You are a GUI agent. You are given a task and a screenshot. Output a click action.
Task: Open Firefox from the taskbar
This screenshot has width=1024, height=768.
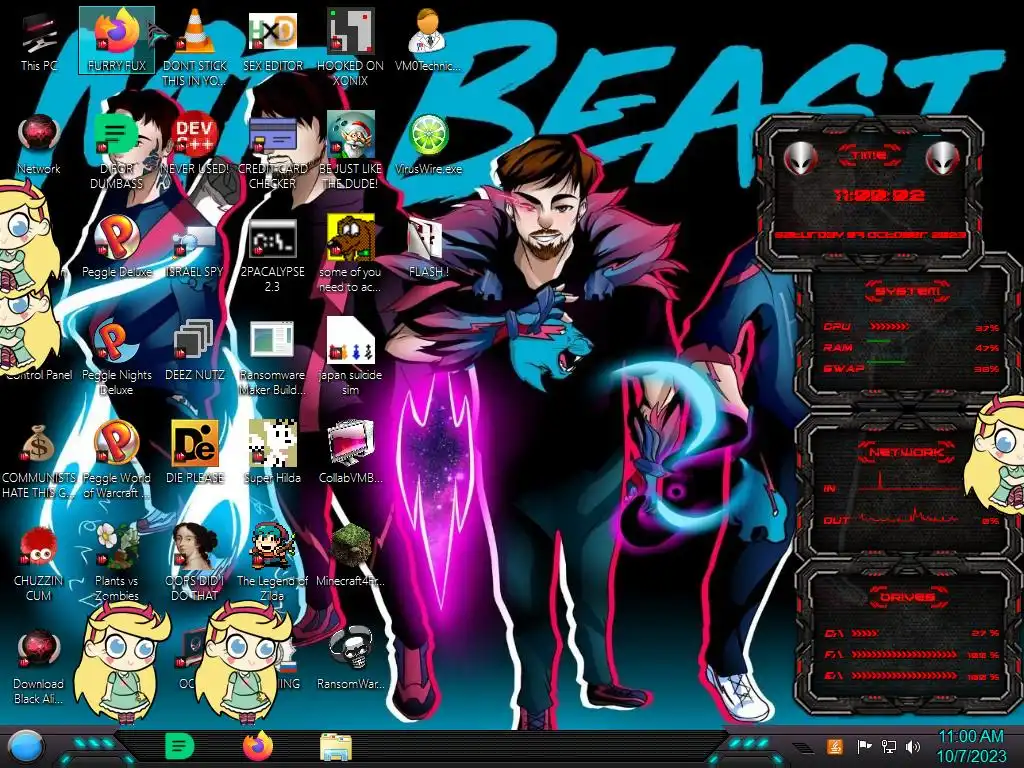[258, 746]
